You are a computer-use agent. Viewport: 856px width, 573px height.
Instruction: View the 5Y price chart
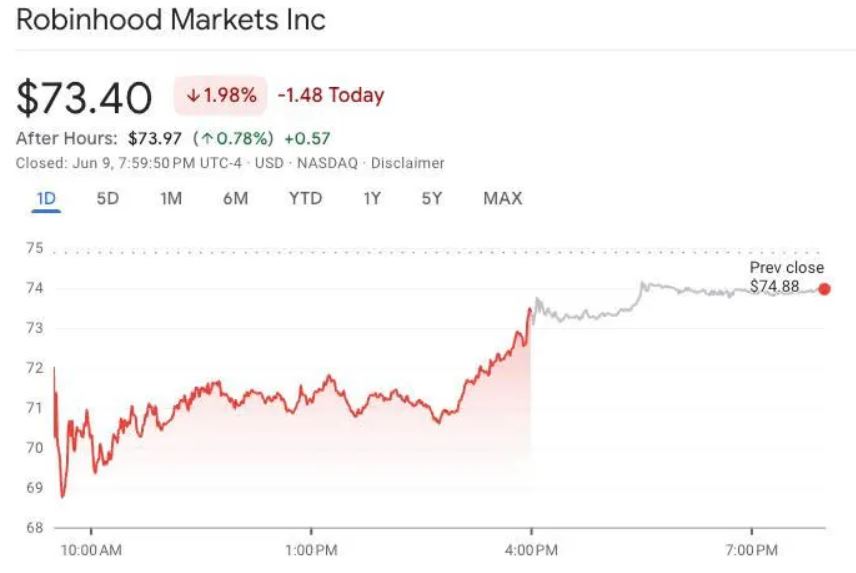pos(432,198)
